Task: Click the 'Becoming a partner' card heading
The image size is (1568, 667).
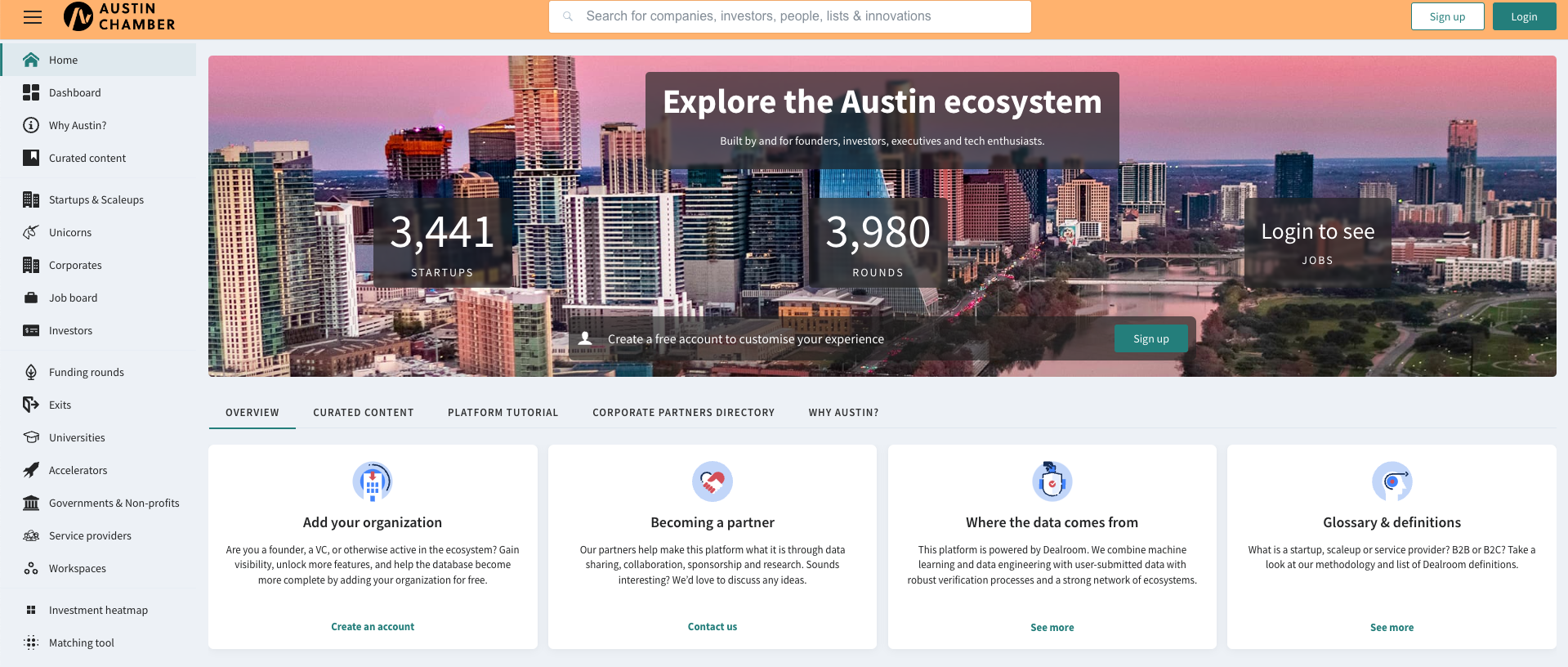Action: tap(713, 522)
